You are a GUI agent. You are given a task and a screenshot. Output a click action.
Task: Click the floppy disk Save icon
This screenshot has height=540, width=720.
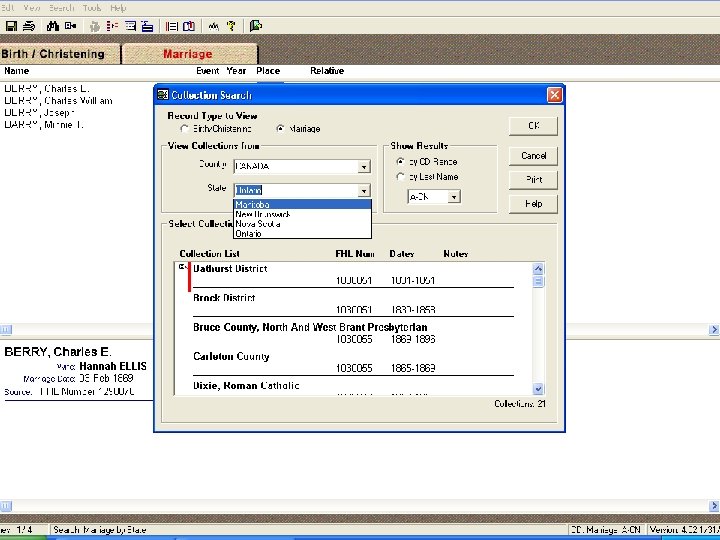[11, 26]
